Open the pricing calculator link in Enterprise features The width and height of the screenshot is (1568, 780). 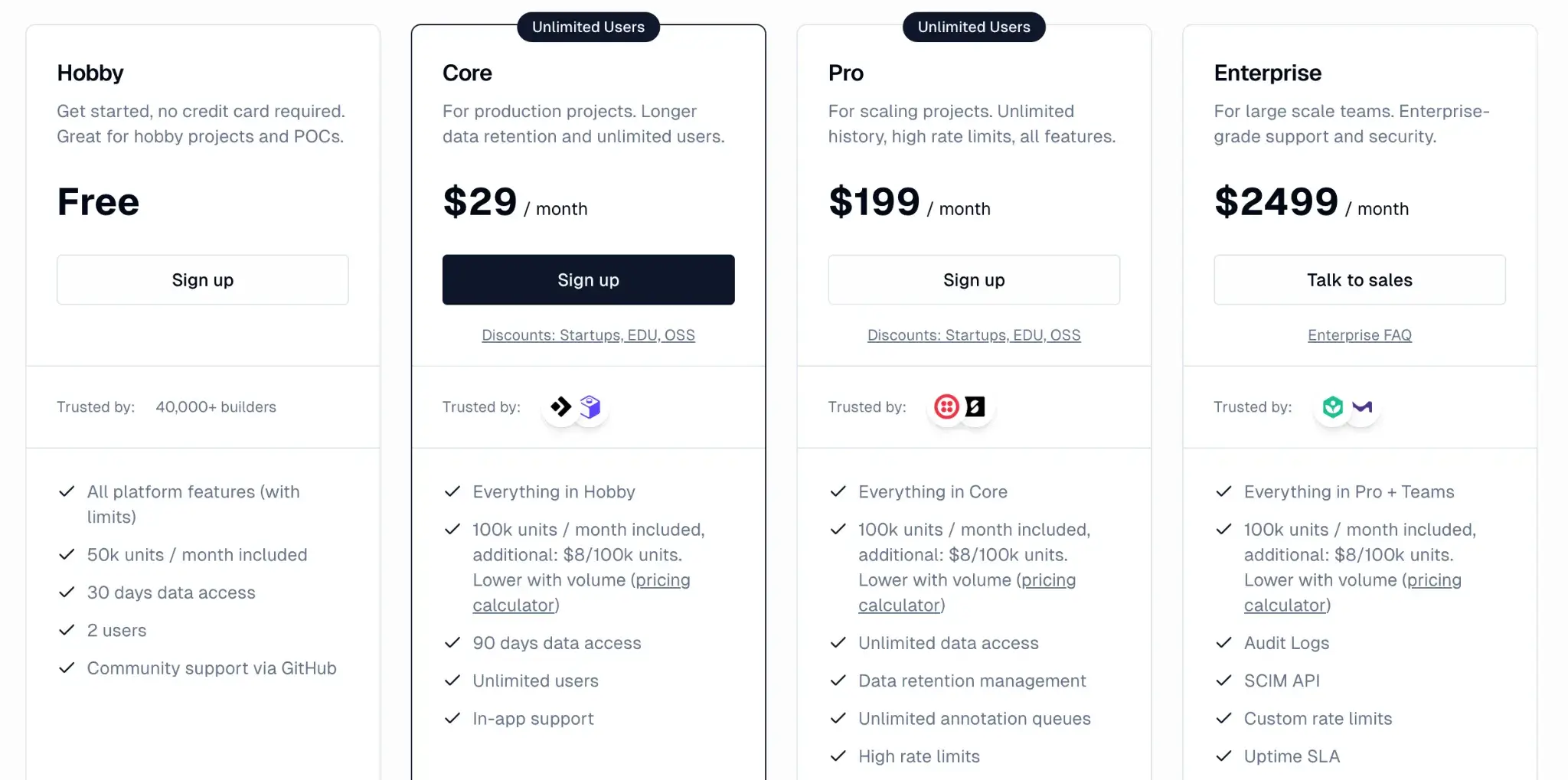click(x=1434, y=580)
